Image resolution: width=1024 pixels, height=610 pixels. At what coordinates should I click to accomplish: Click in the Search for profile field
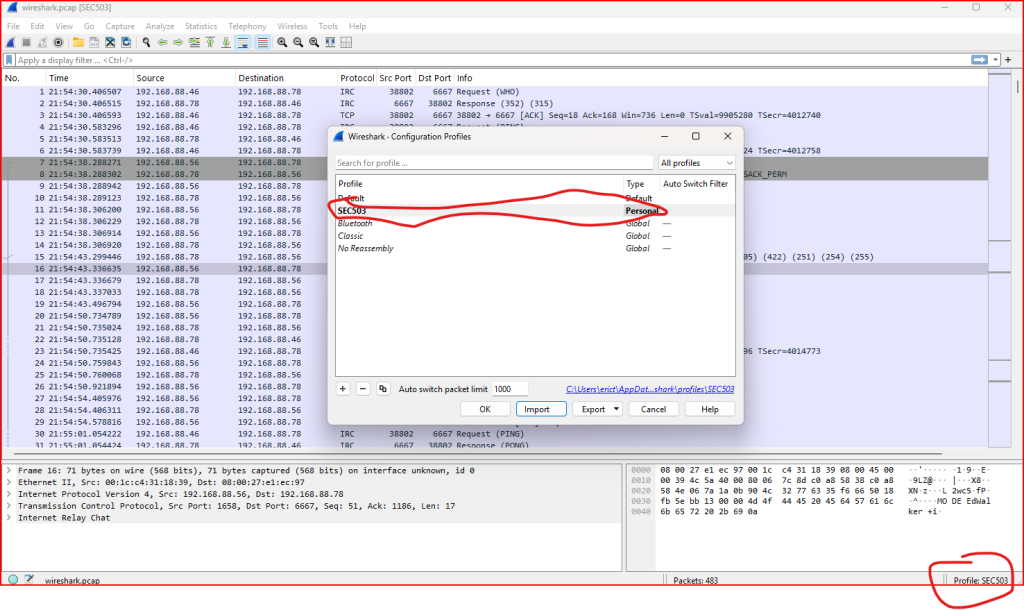pyautogui.click(x=494, y=163)
